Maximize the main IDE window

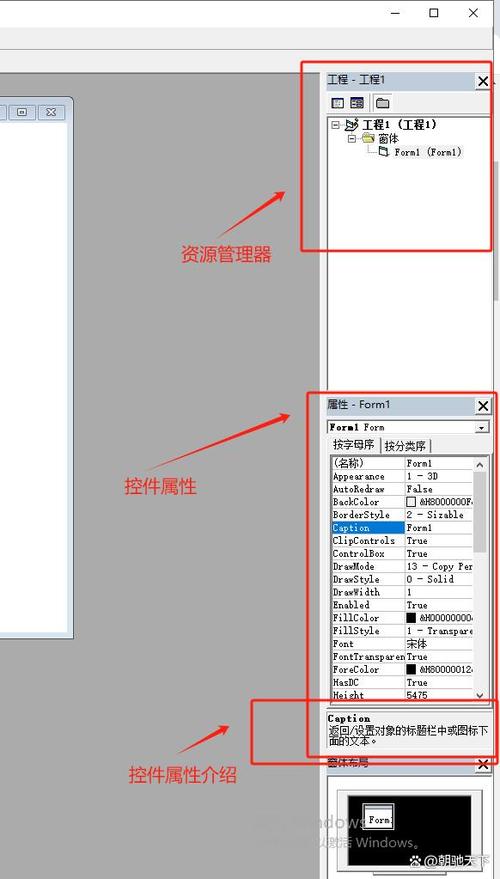coord(434,12)
